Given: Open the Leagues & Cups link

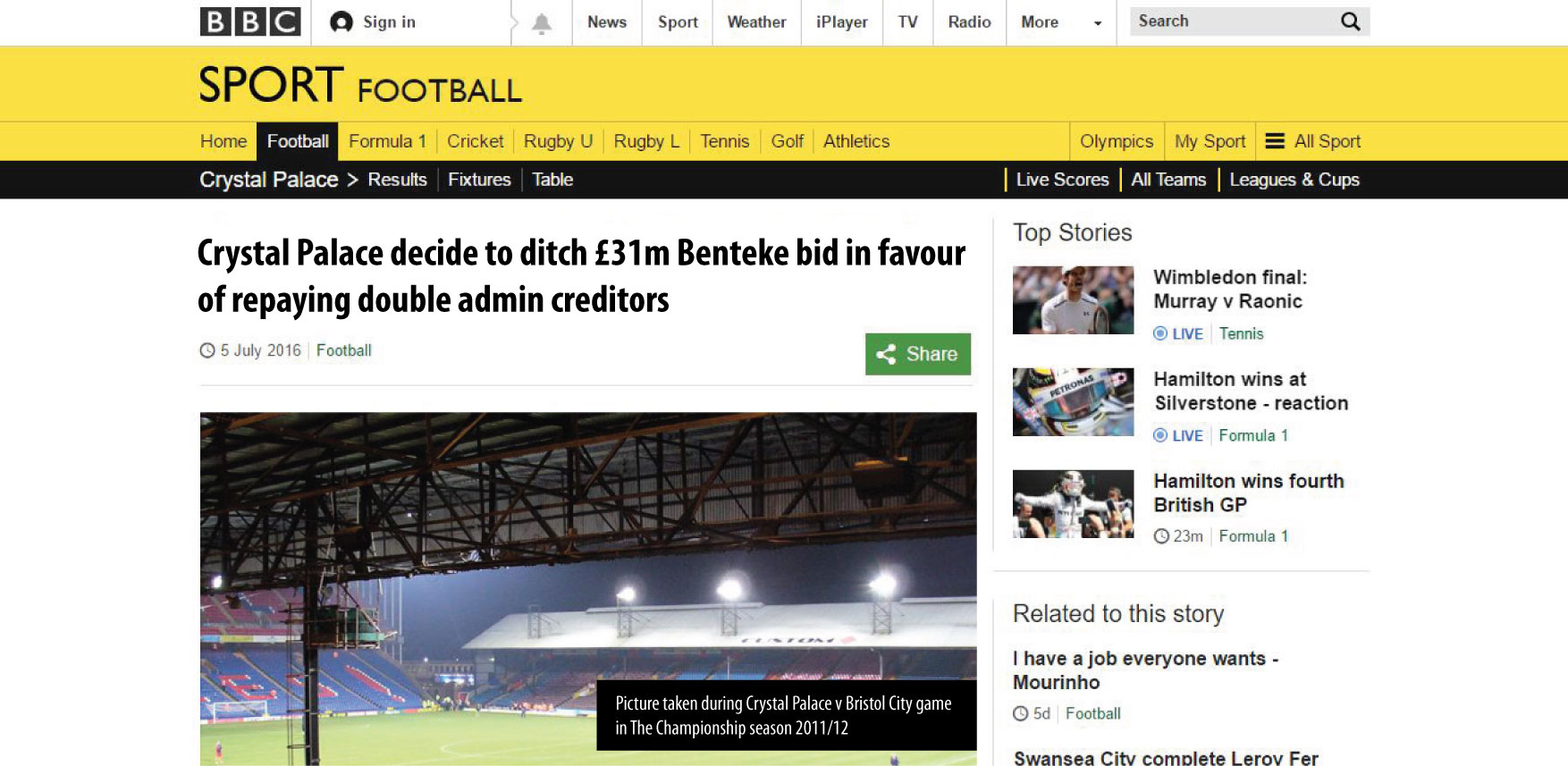Looking at the screenshot, I should (x=1294, y=180).
